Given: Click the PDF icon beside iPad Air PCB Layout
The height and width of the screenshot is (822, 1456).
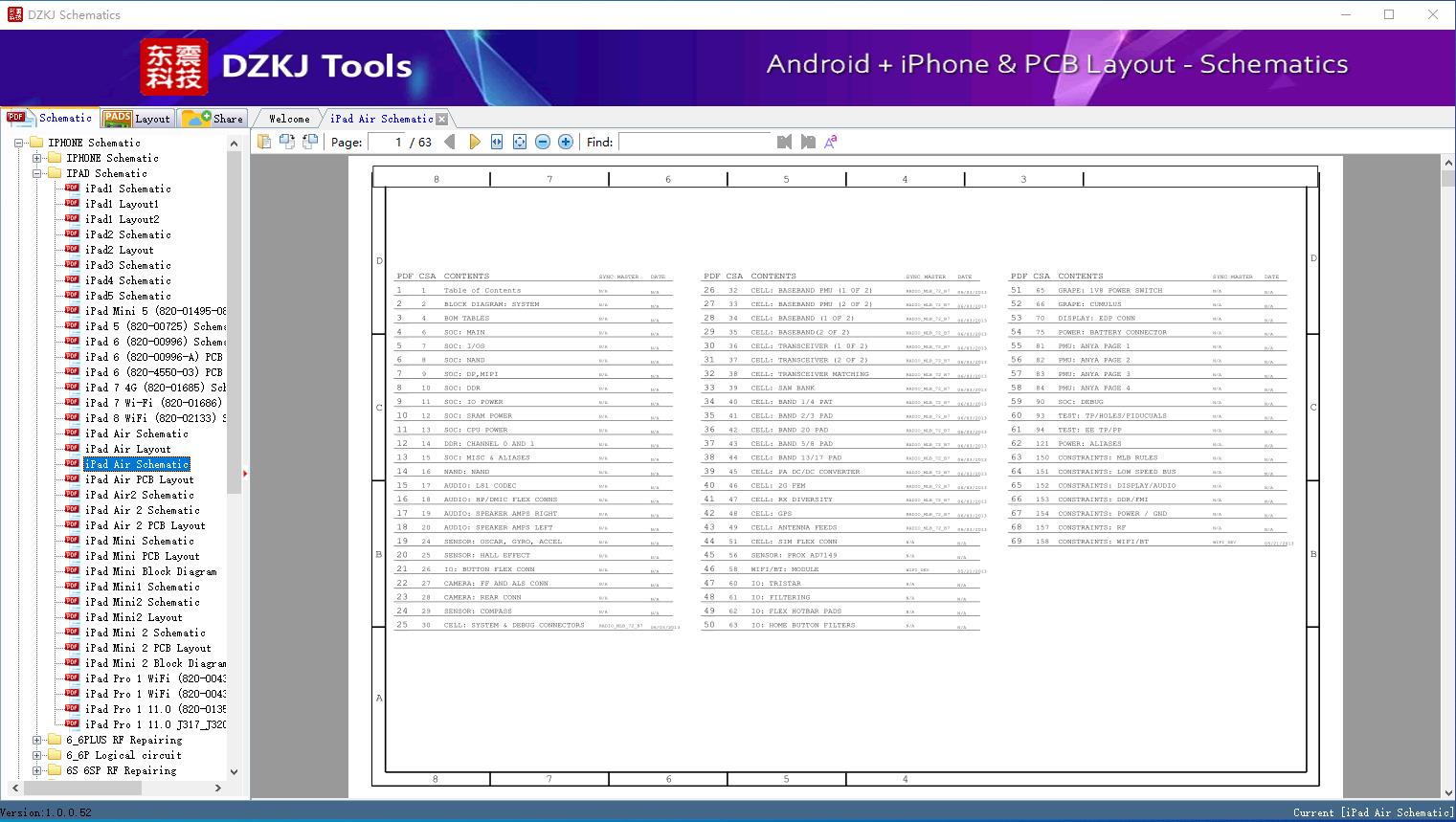Looking at the screenshot, I should pos(72,479).
